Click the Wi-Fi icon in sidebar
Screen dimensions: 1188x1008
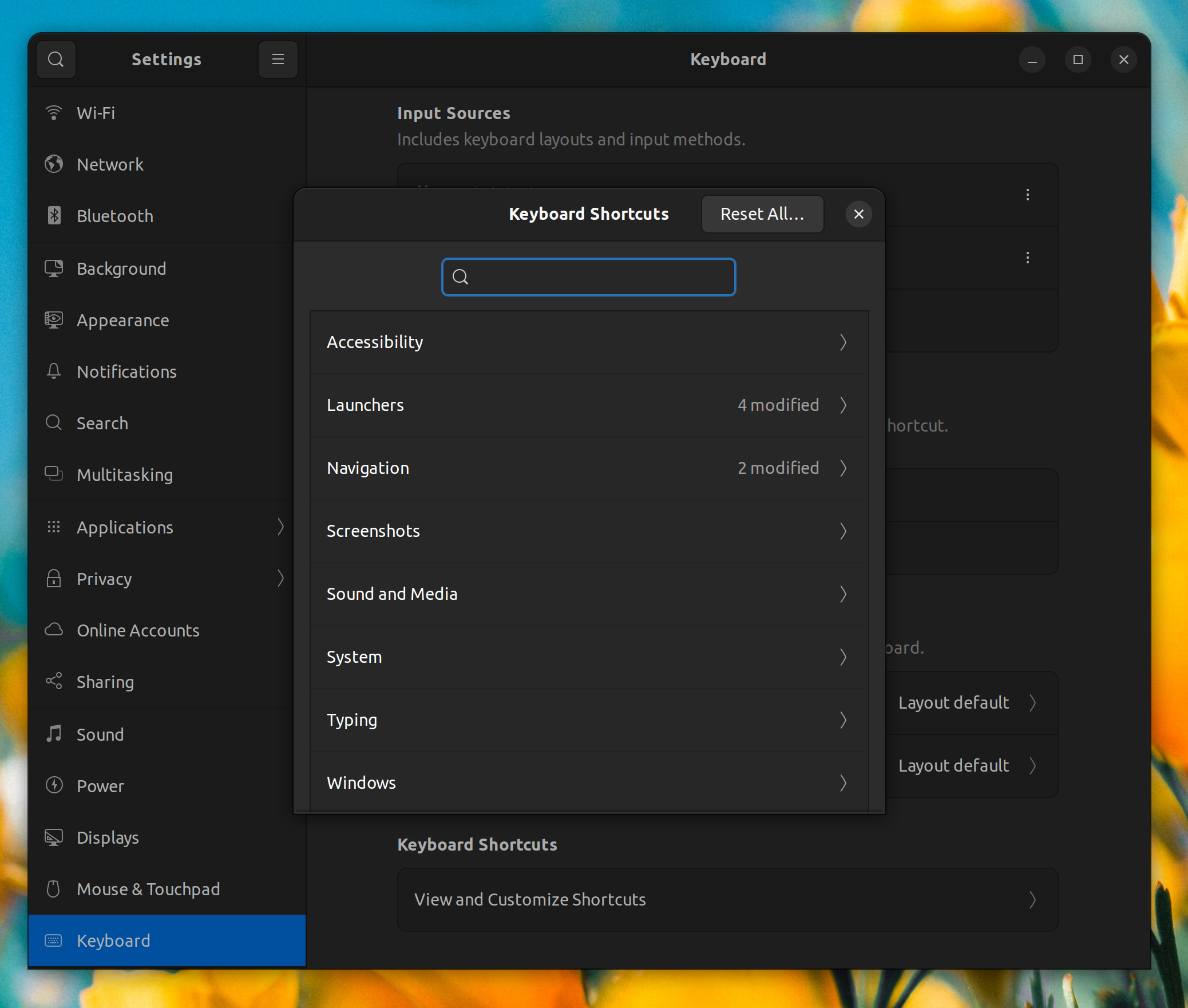point(54,113)
